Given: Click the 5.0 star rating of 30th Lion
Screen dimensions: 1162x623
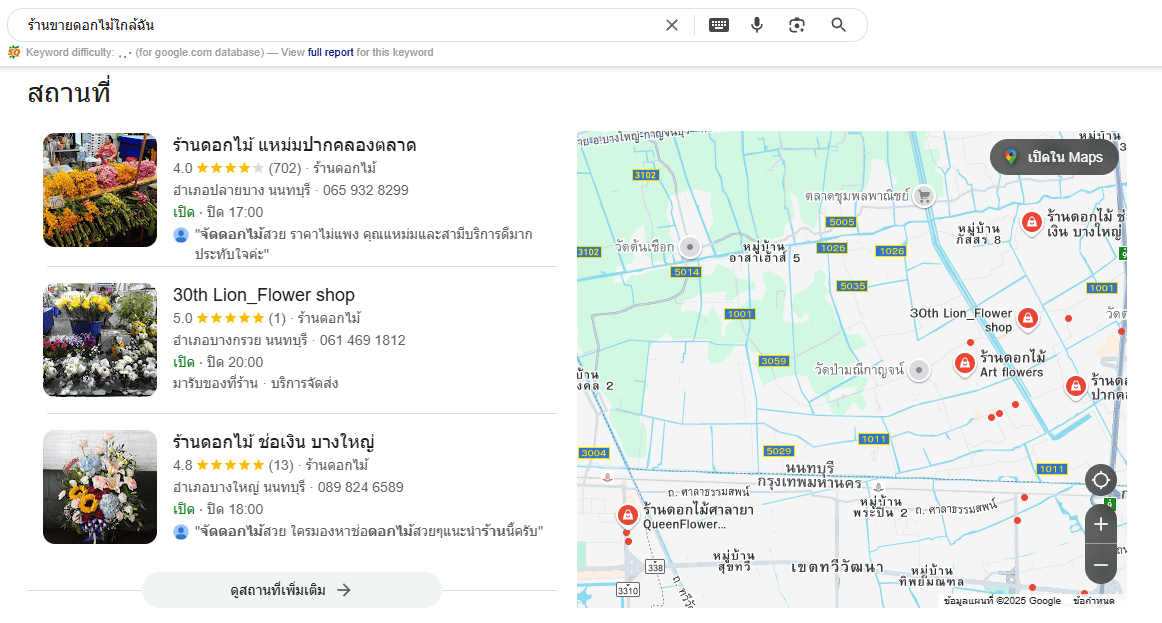Looking at the screenshot, I should [x=229, y=319].
